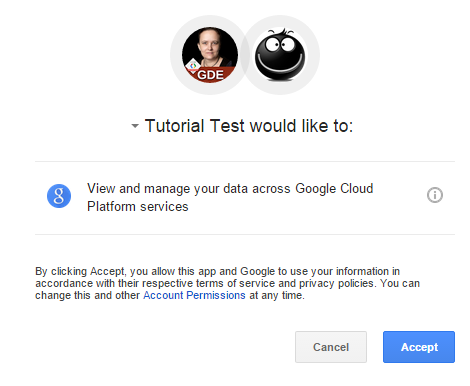Open the info icon beside the permission
470x386 pixels.
pyautogui.click(x=435, y=195)
